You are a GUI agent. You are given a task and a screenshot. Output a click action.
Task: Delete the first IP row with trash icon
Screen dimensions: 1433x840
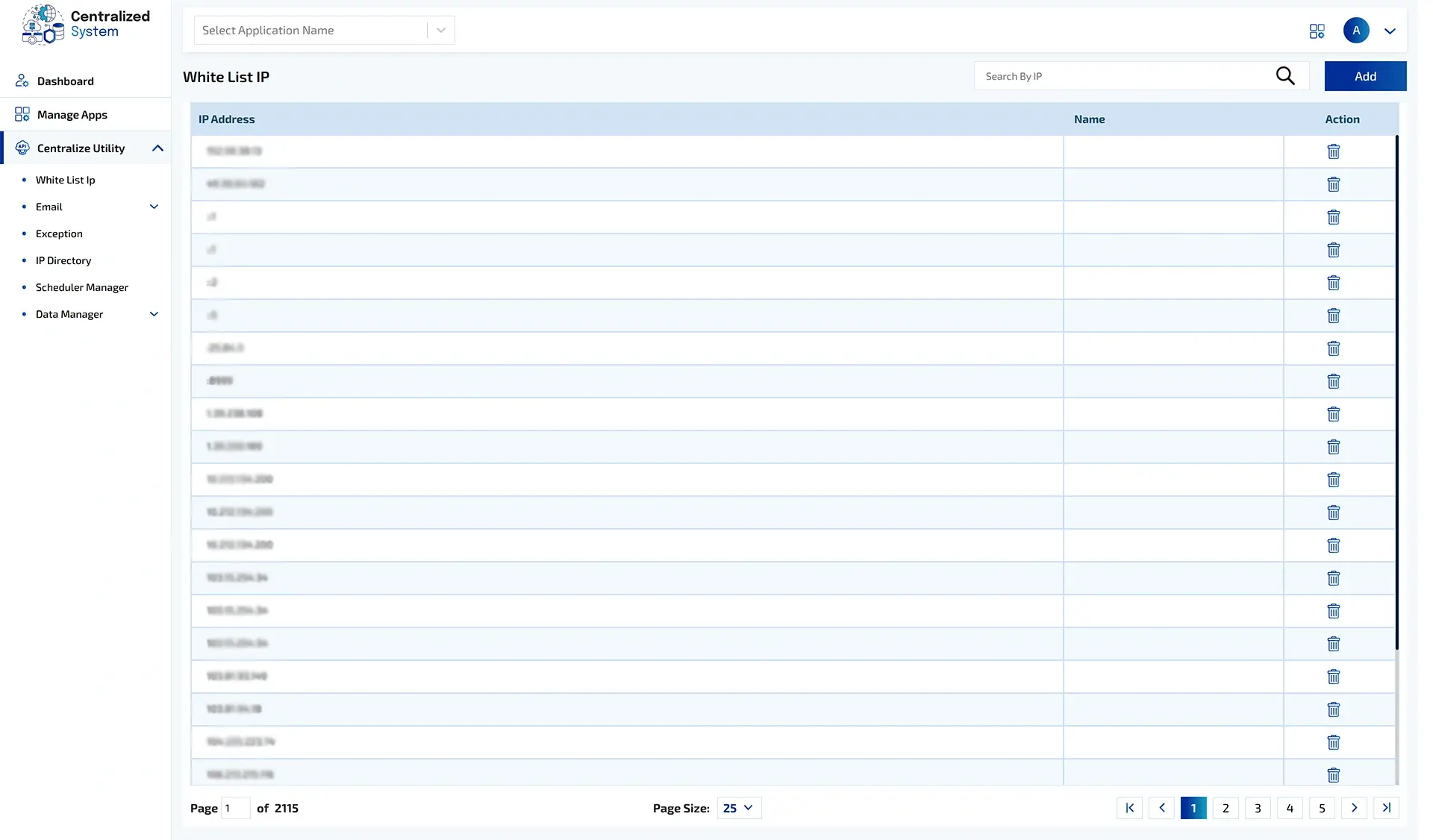1333,151
